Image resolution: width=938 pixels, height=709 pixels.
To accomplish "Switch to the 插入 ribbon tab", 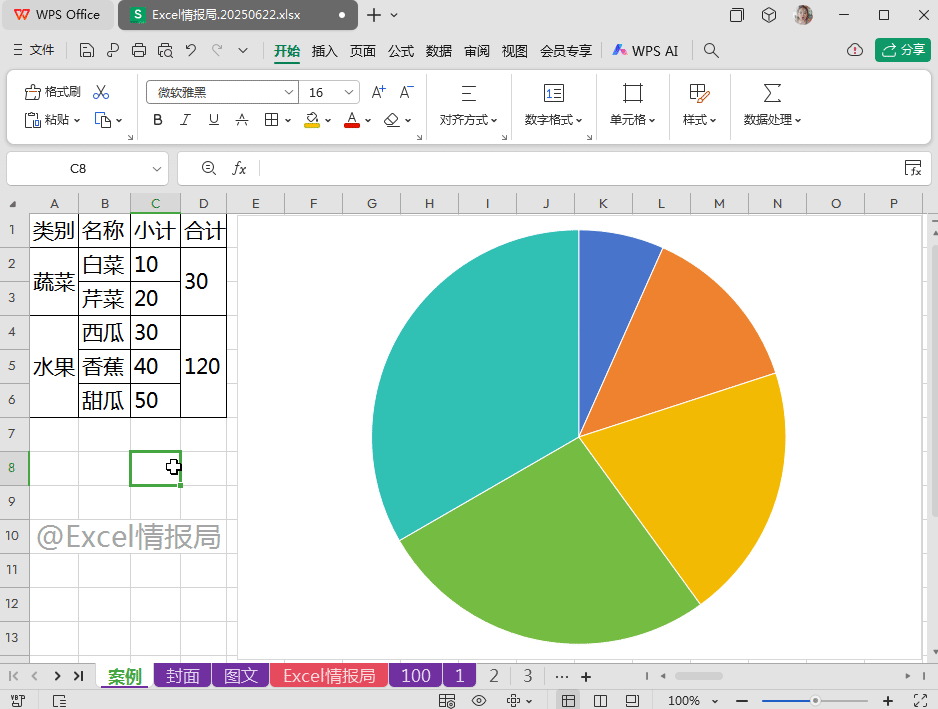I will click(x=324, y=50).
